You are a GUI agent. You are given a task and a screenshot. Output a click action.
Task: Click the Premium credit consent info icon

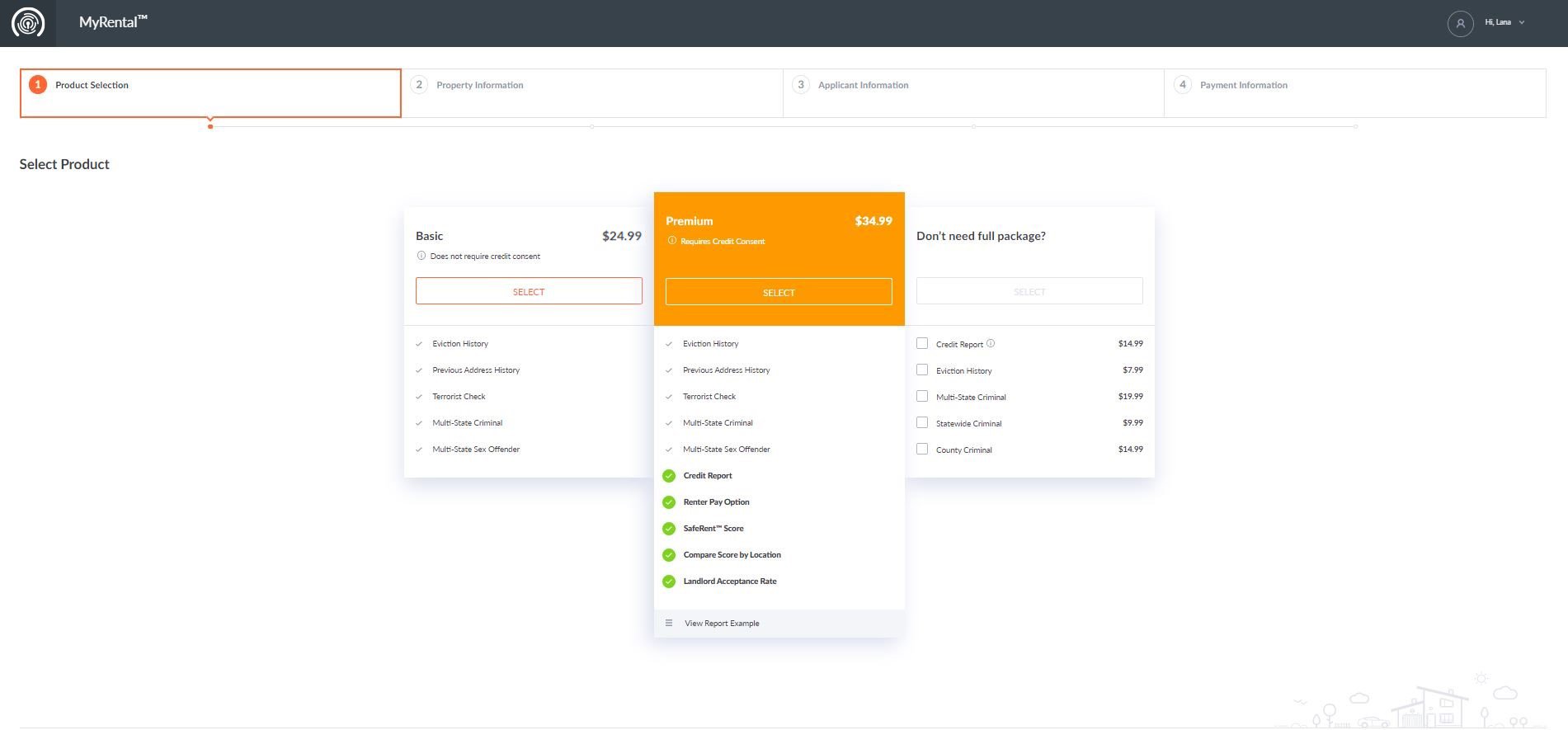click(672, 241)
